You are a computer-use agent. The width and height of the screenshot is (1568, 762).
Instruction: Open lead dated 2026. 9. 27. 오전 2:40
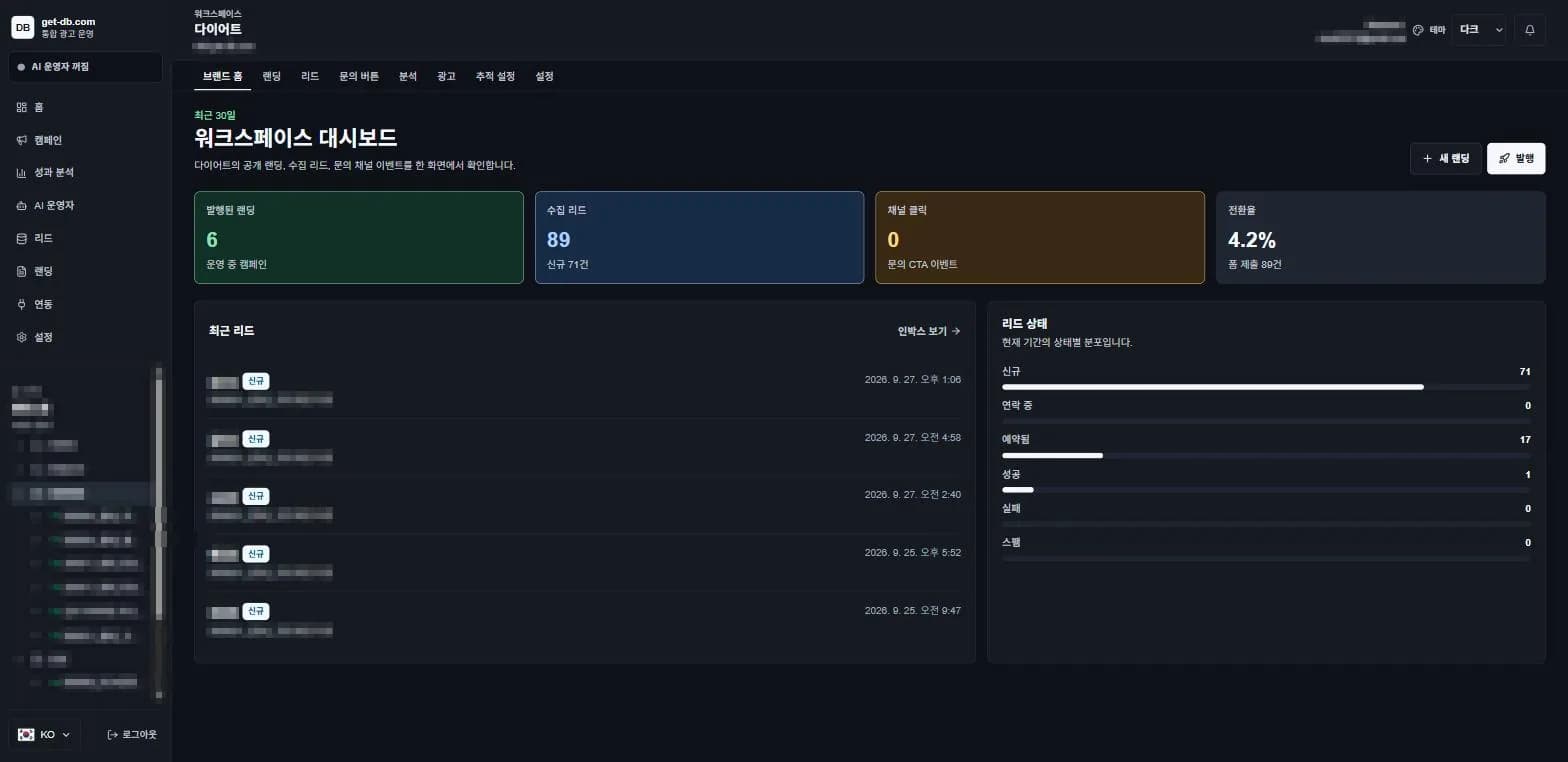click(x=584, y=505)
